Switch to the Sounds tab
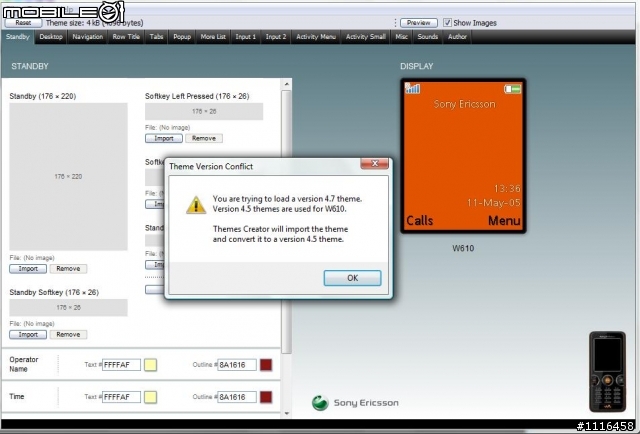640x434 pixels. click(428, 37)
